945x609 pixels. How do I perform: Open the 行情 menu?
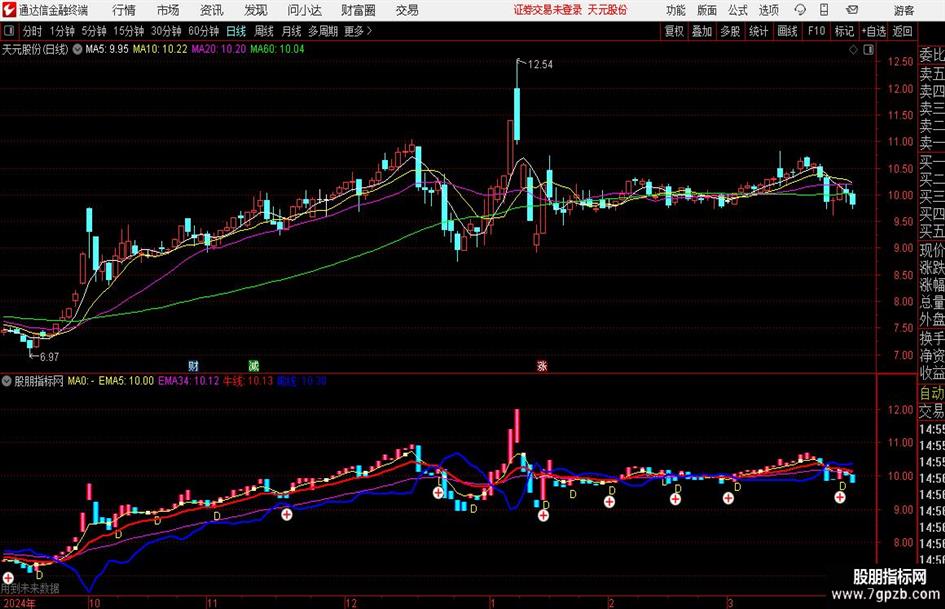(x=124, y=10)
